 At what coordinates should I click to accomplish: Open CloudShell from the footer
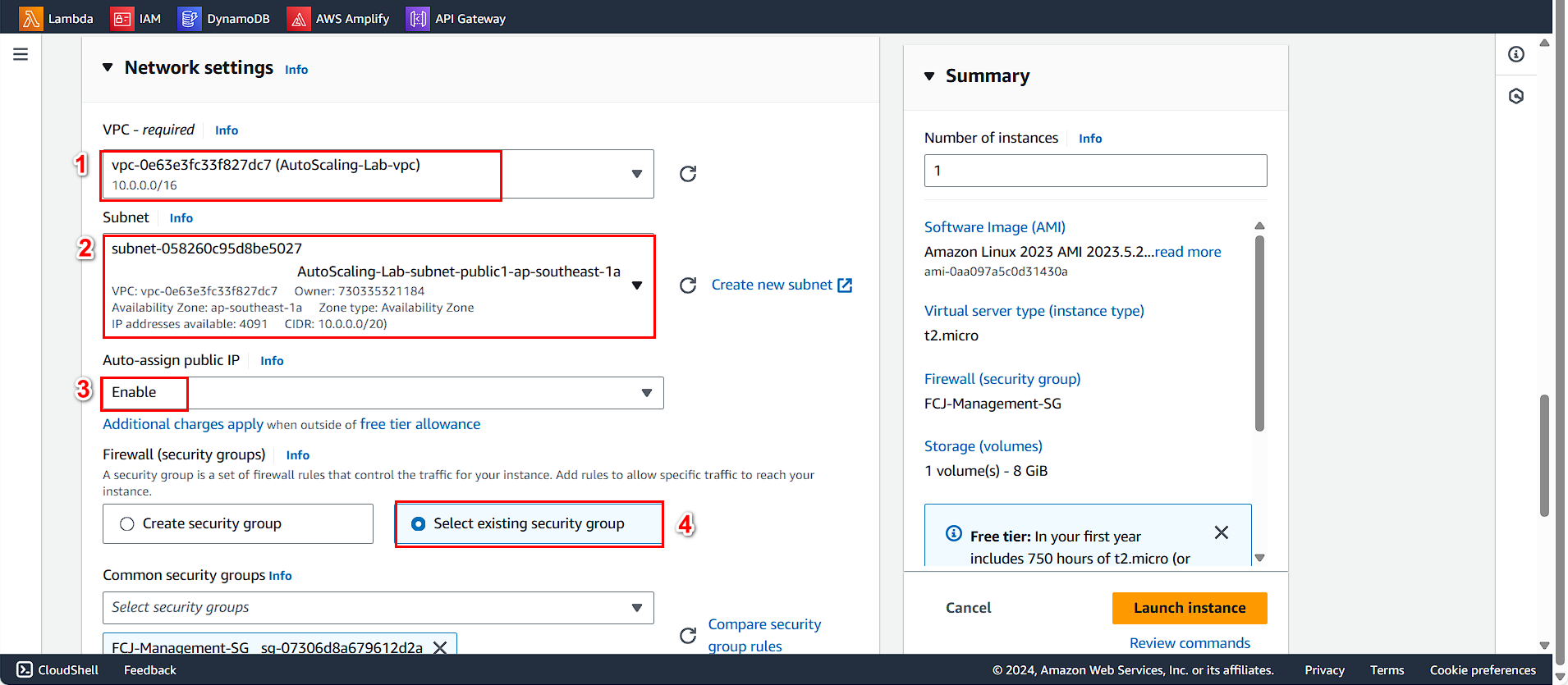pos(57,670)
